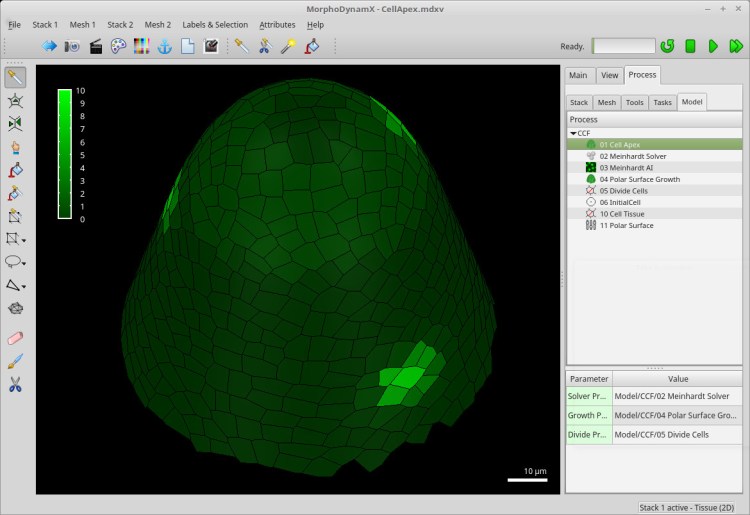The image size is (750, 515).
Task: Click the camera screenshot icon in toolbar
Action: point(72,46)
